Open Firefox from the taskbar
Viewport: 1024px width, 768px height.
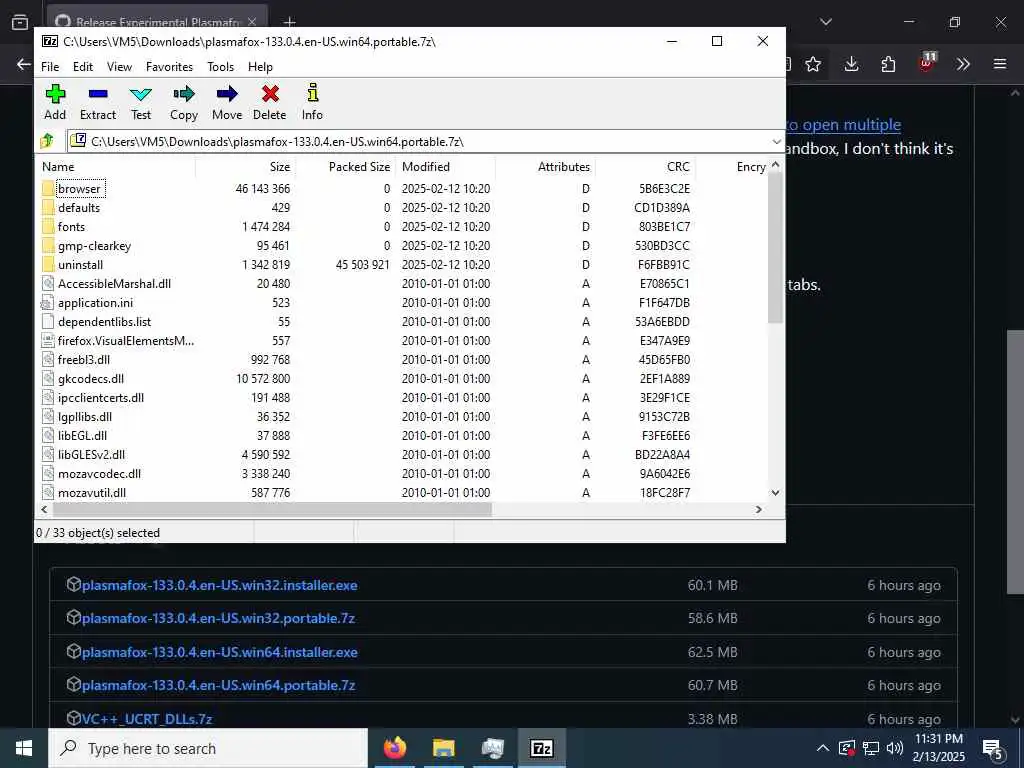394,748
